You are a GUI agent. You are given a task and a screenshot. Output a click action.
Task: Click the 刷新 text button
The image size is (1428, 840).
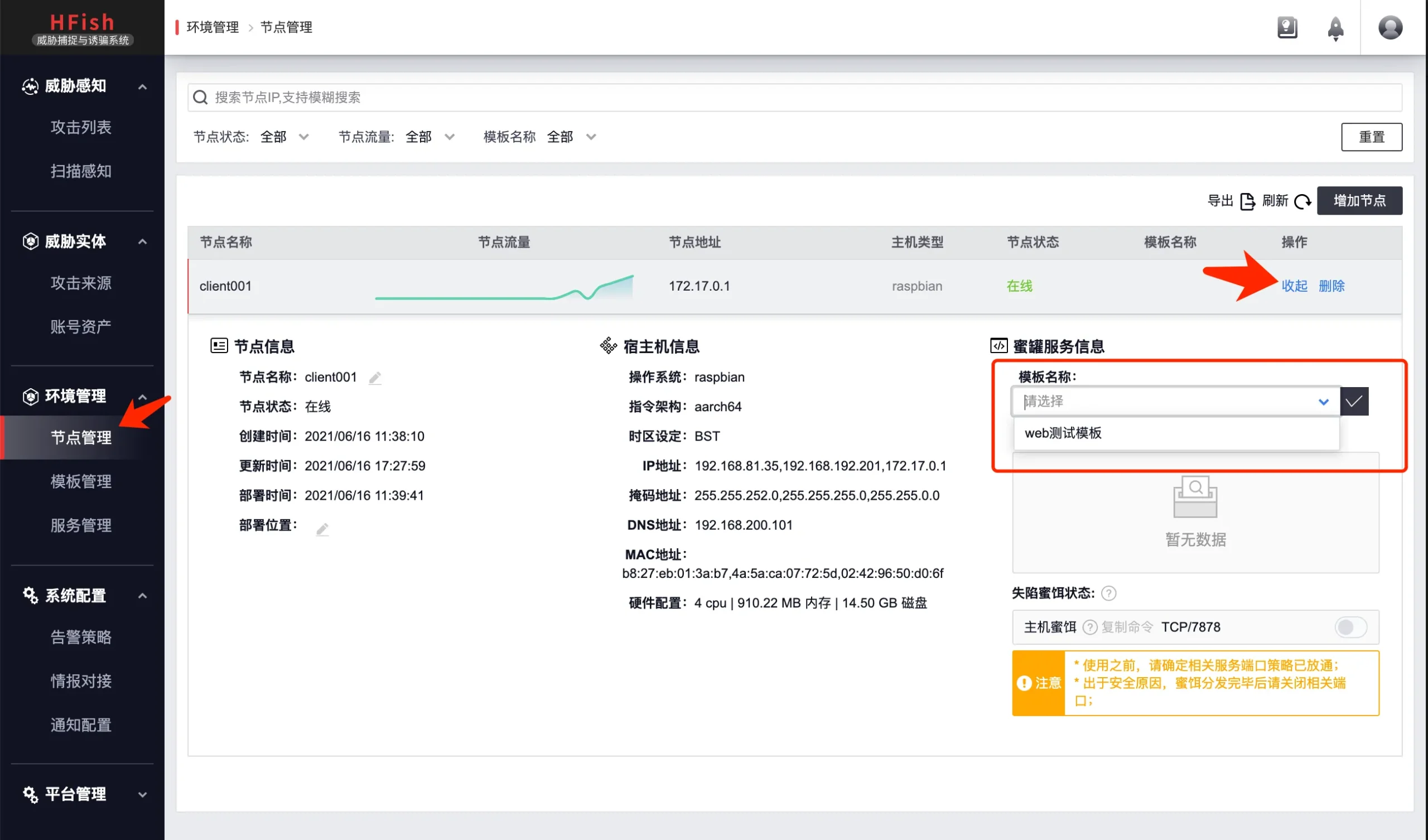click(1275, 201)
